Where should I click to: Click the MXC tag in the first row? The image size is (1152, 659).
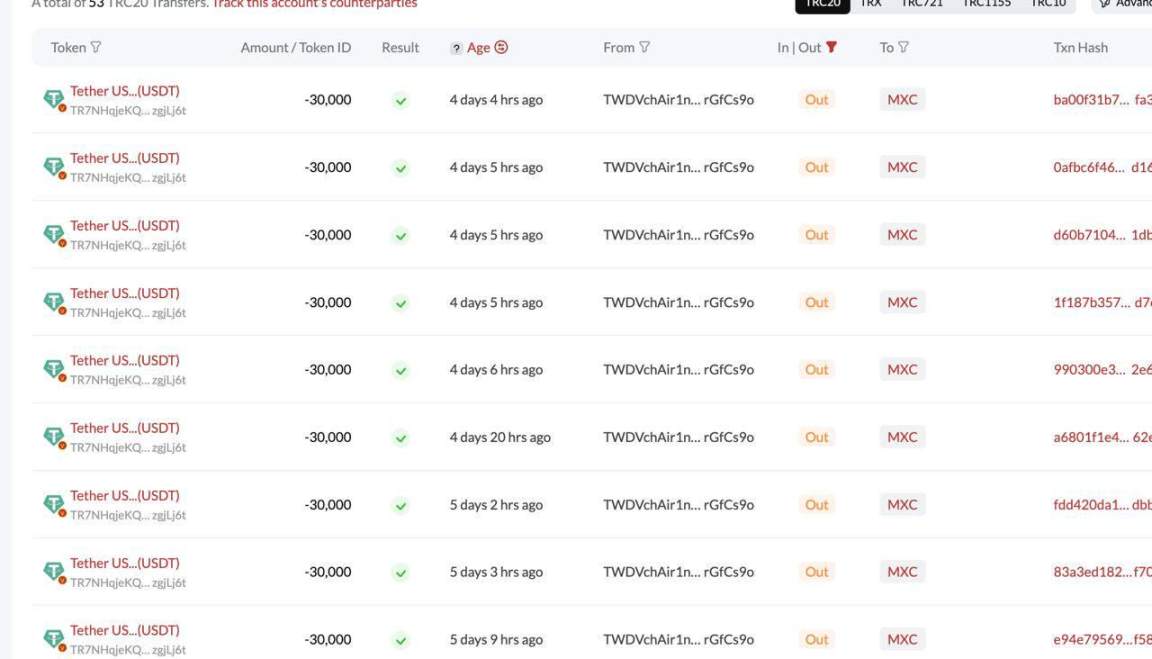point(902,100)
